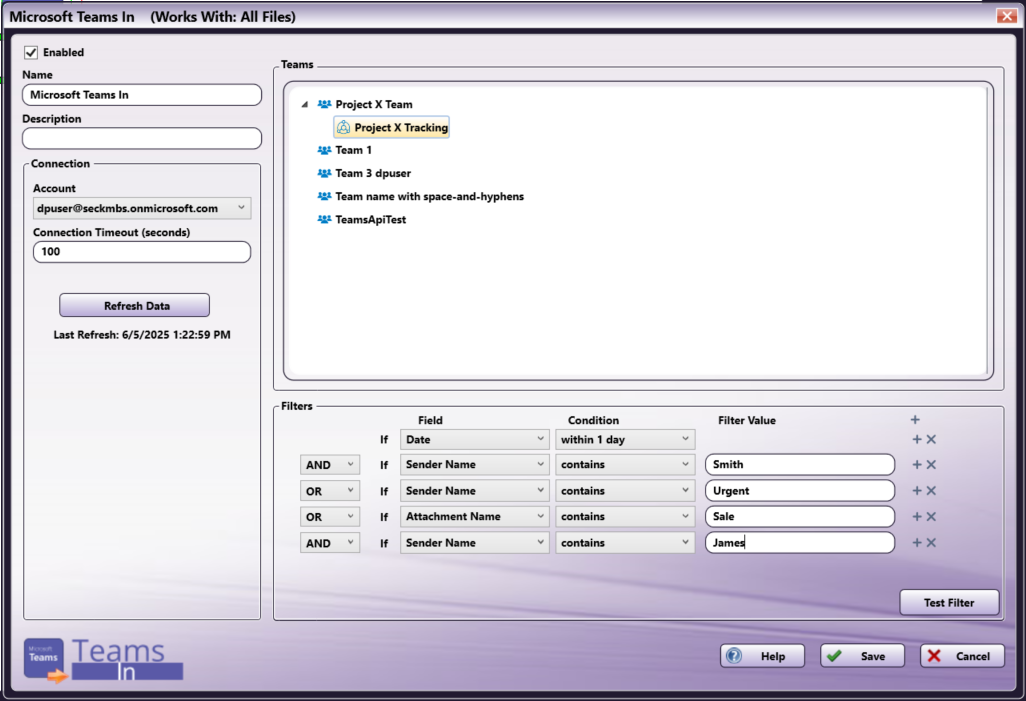The height and width of the screenshot is (701, 1026).
Task: Open the AND operator dropdown for Smith row
Action: [x=330, y=465]
